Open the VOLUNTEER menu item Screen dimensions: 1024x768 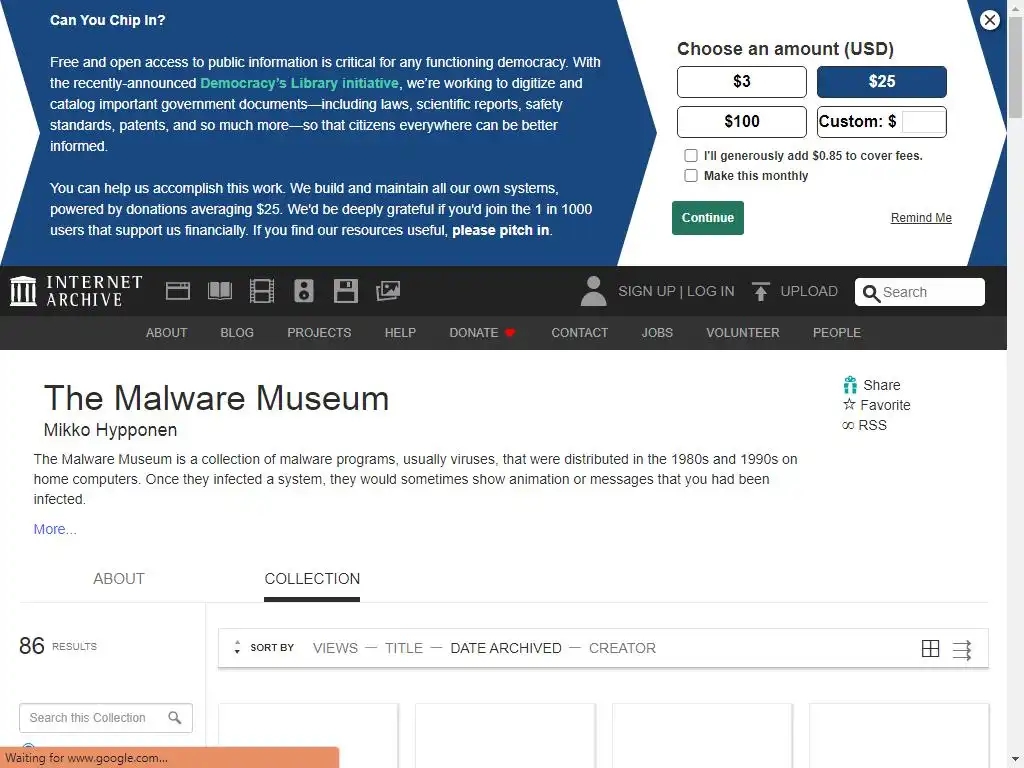coord(743,333)
